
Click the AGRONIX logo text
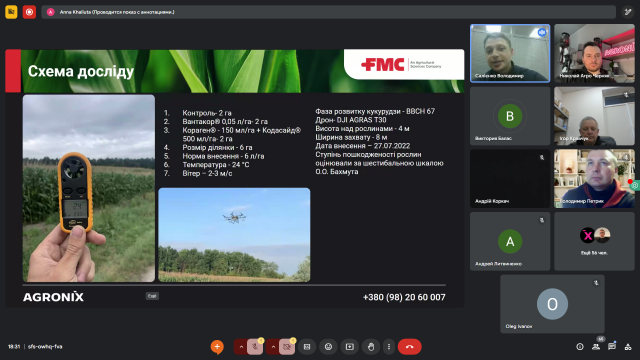coord(53,297)
